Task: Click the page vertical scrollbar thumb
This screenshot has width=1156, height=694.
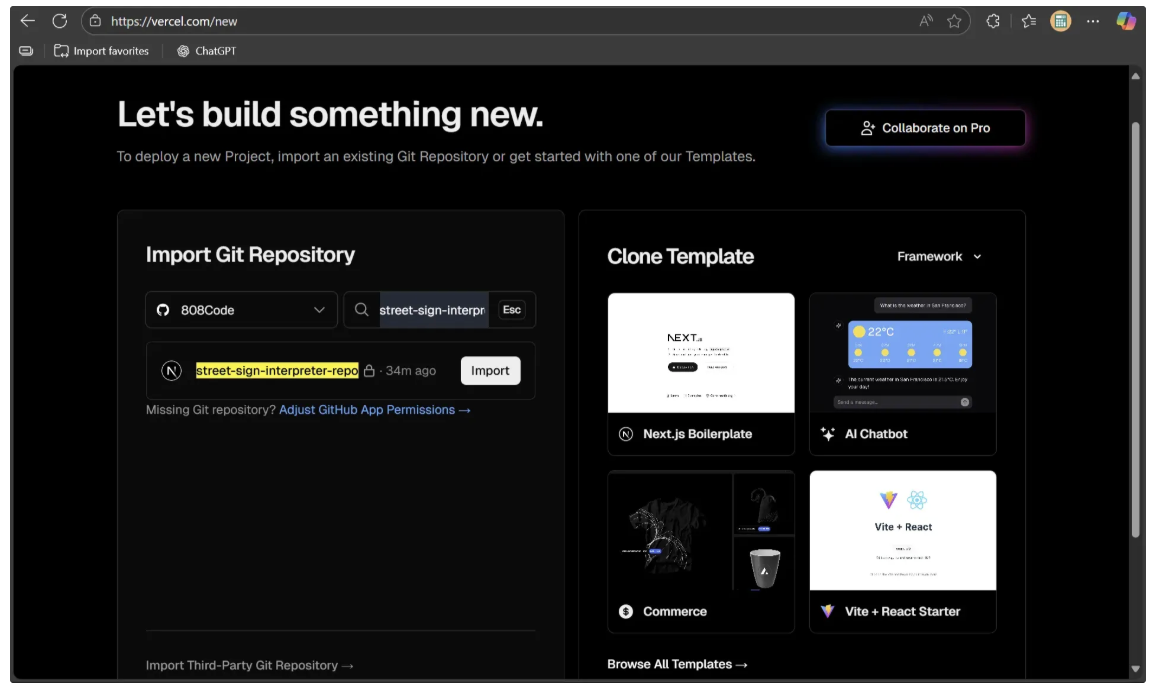Action: click(x=1135, y=328)
